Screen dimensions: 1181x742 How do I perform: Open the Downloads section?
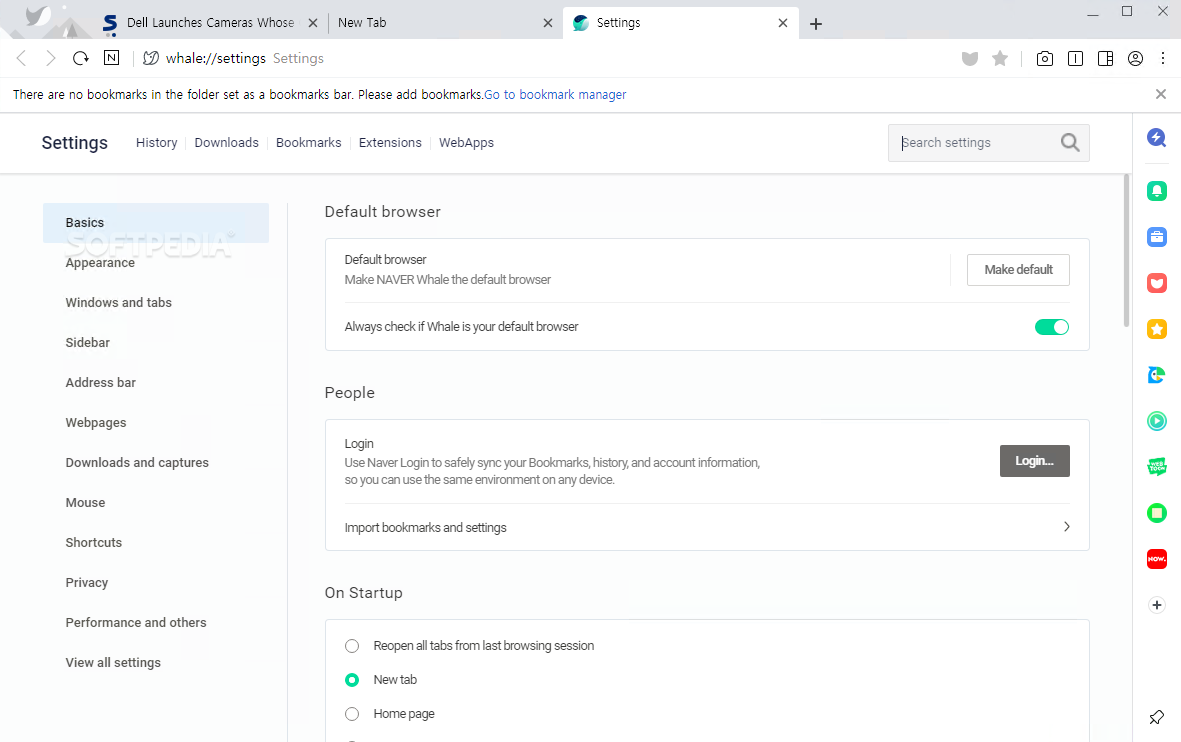pos(227,142)
